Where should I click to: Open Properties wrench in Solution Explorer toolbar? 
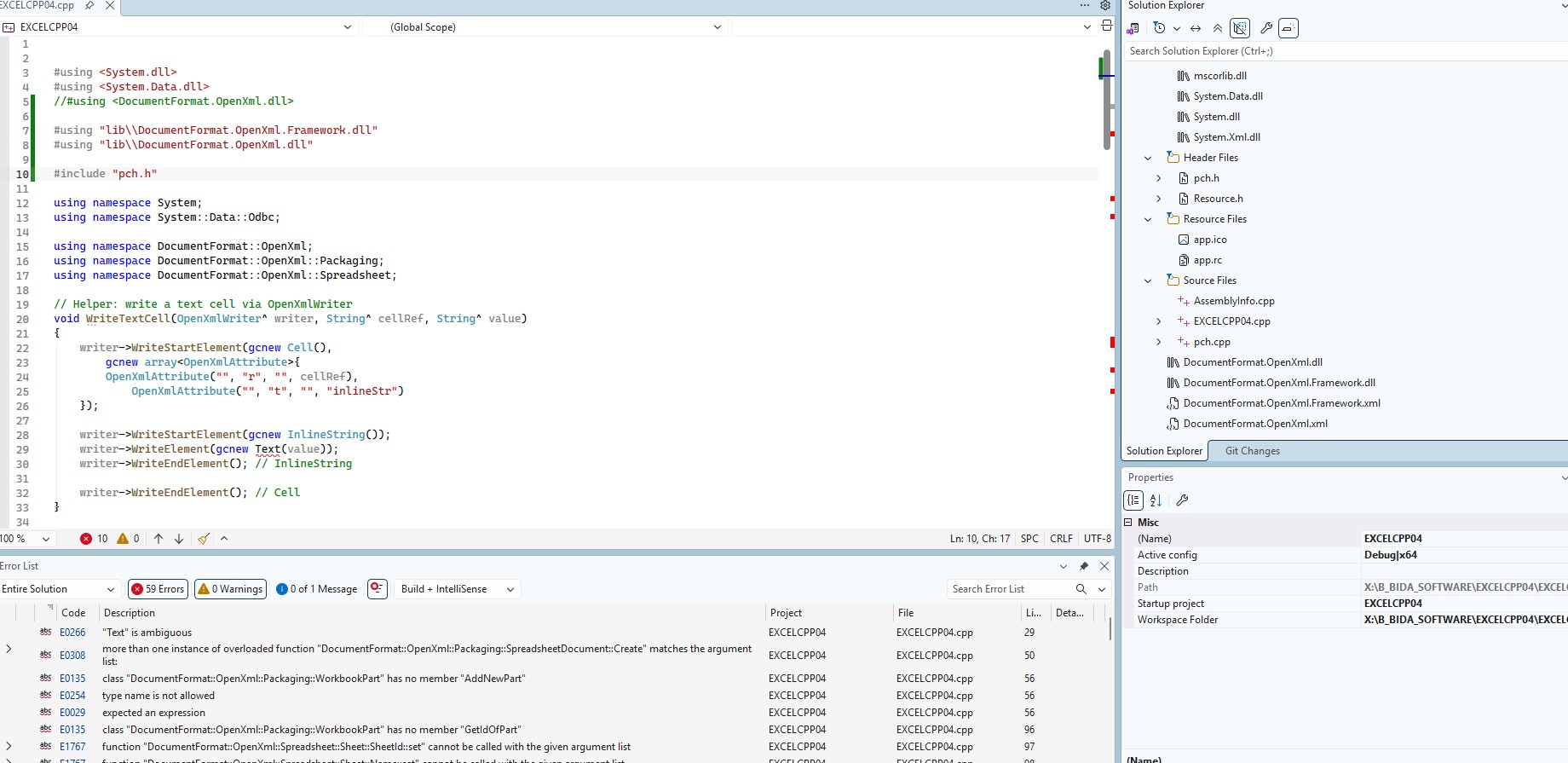[1266, 28]
